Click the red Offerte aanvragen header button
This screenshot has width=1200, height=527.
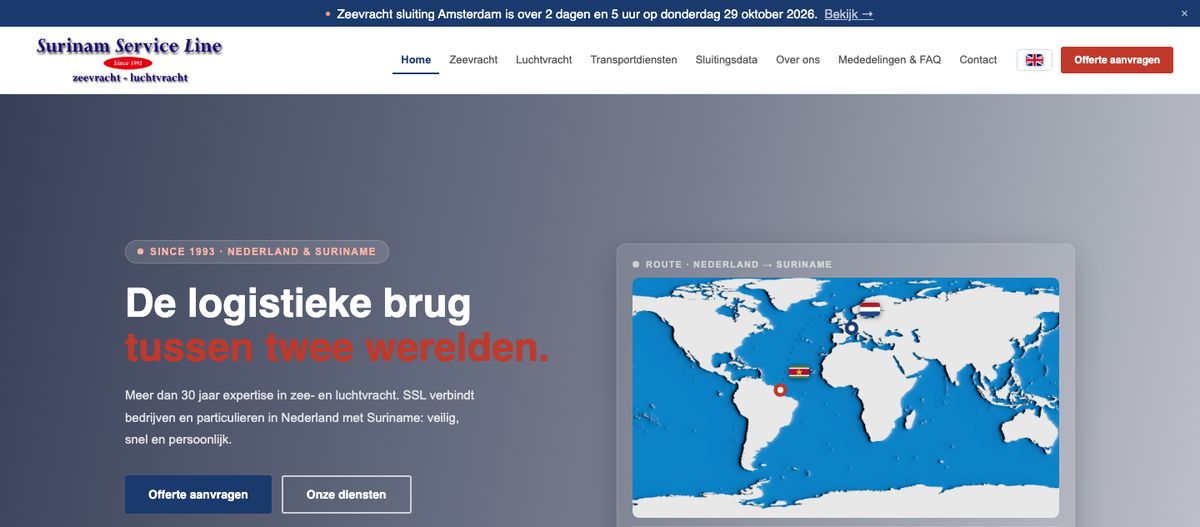point(1117,60)
